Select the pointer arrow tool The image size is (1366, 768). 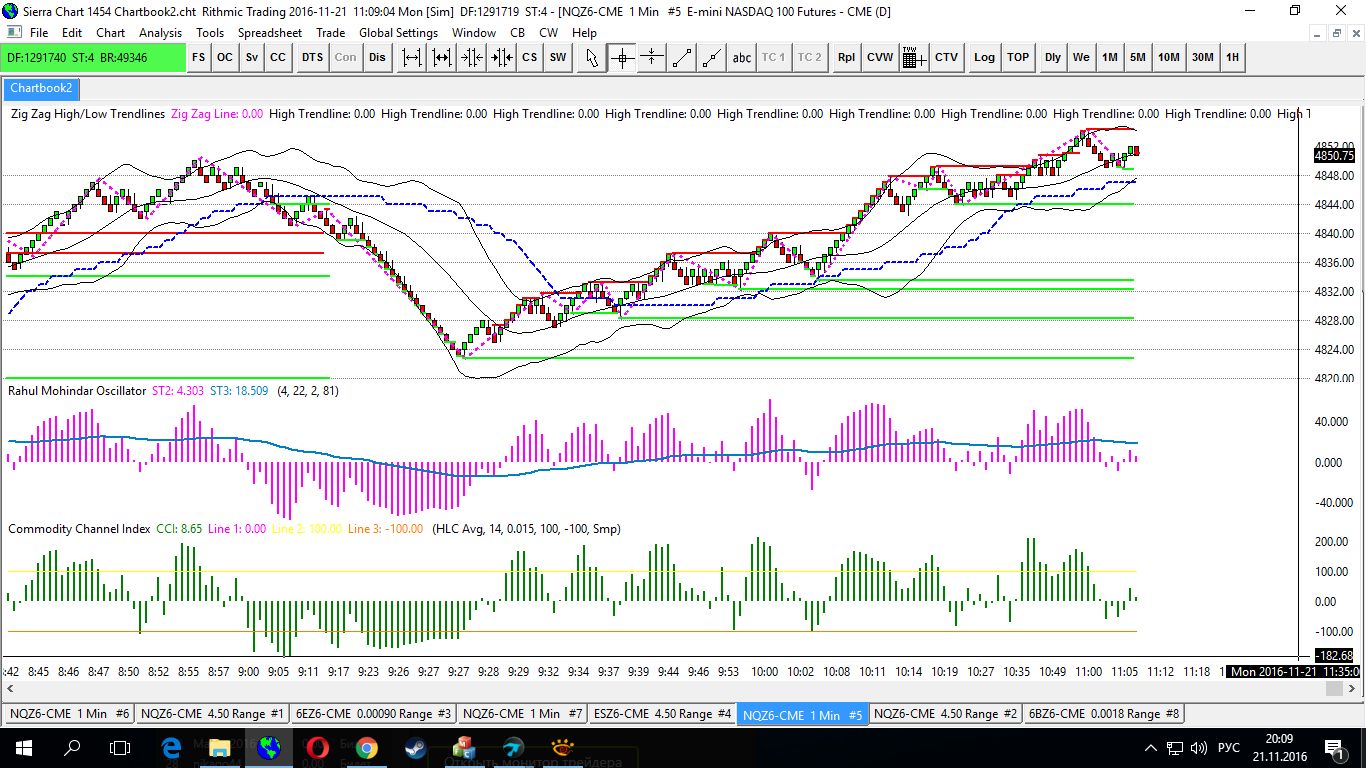click(592, 58)
